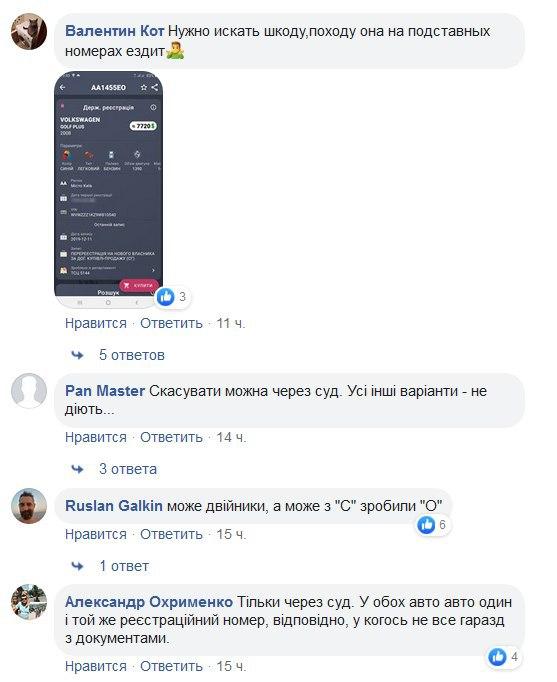Open Александр Охрименко's avatar
Viewport: 557px width, 682px height.
pyautogui.click(x=29, y=602)
